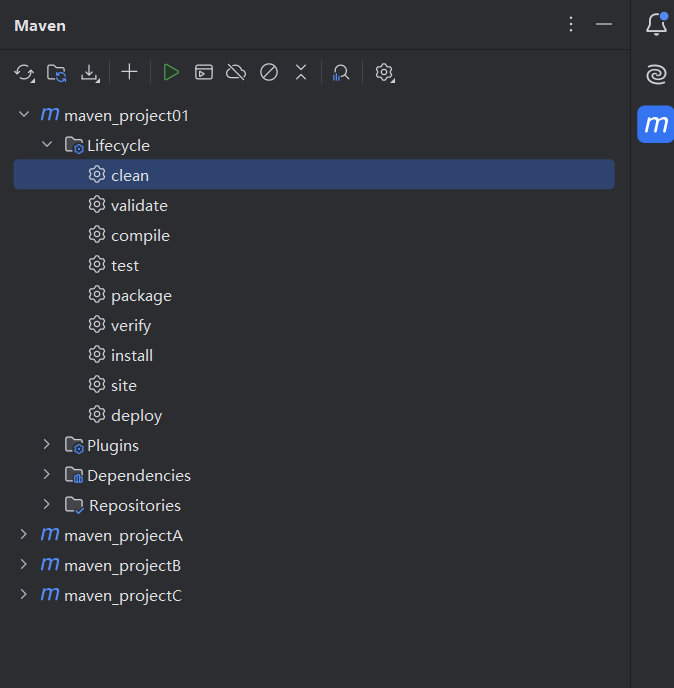The width and height of the screenshot is (674, 688).
Task: Click Download Sources and Documentation icon
Action: 90,73
